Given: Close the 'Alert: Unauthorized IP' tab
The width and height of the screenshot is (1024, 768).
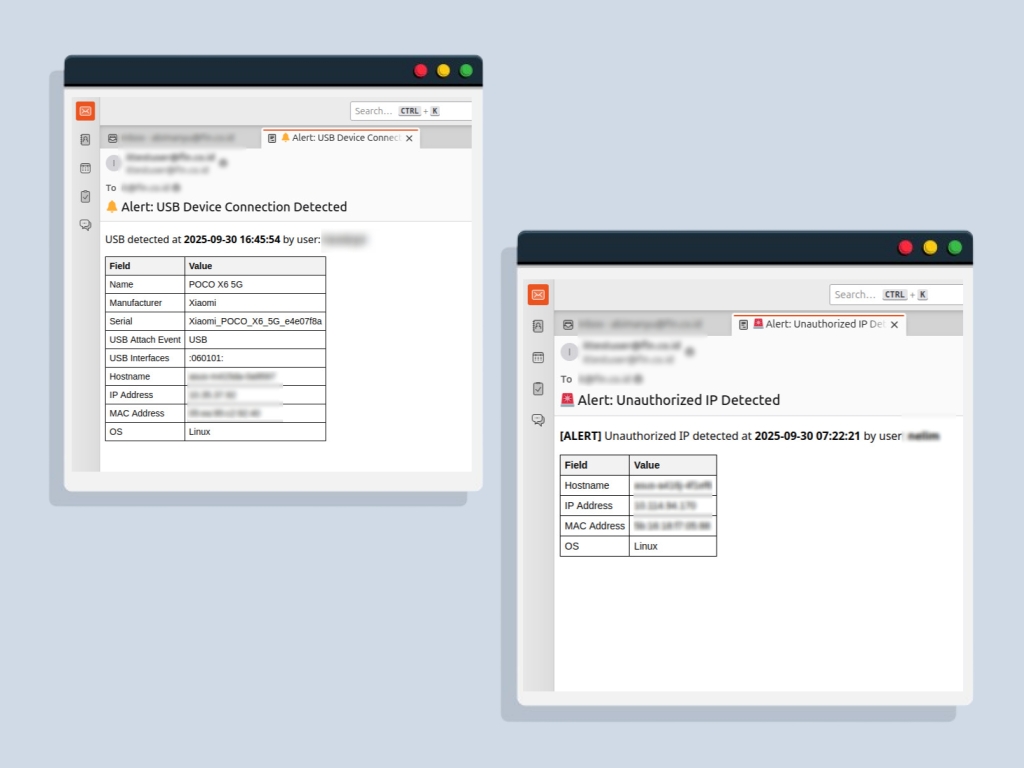Looking at the screenshot, I should (x=894, y=325).
